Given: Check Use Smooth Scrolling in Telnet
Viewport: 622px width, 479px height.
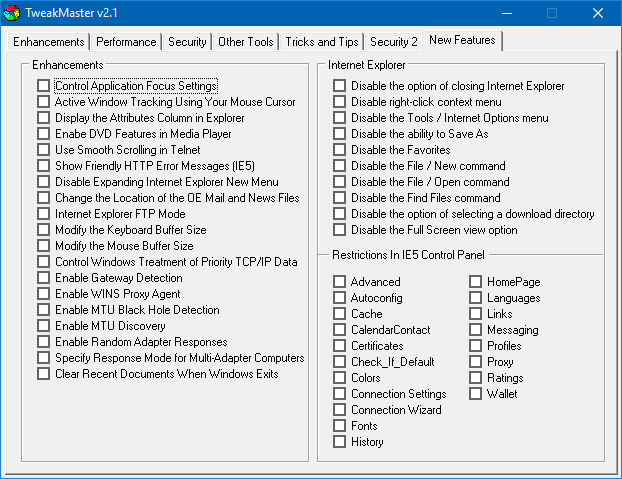Looking at the screenshot, I should point(43,150).
